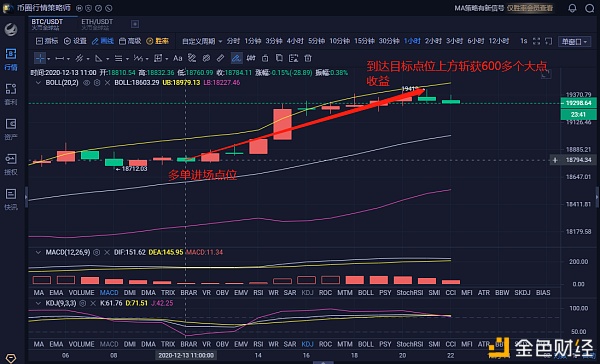600x364 pixels.
Task: Select the horizontal line drawing tool
Action: pos(60,58)
